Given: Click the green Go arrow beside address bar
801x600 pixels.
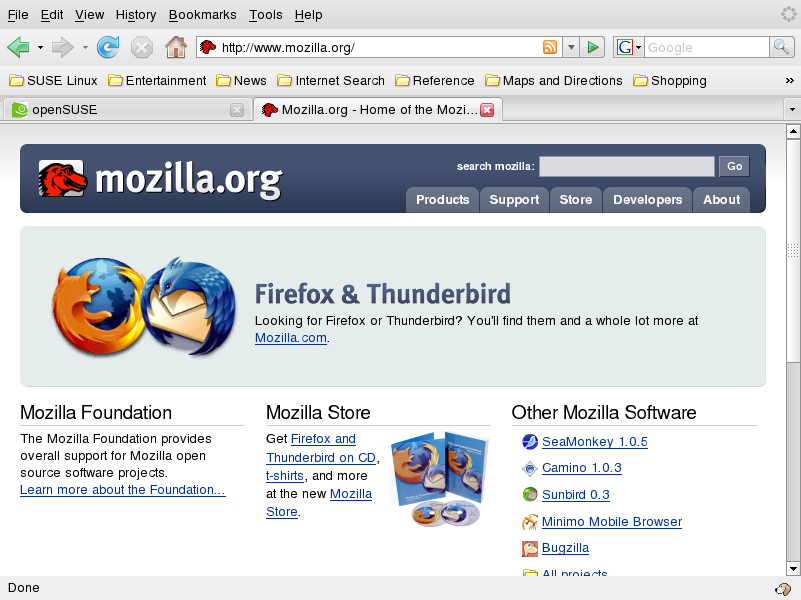Looking at the screenshot, I should coord(593,47).
